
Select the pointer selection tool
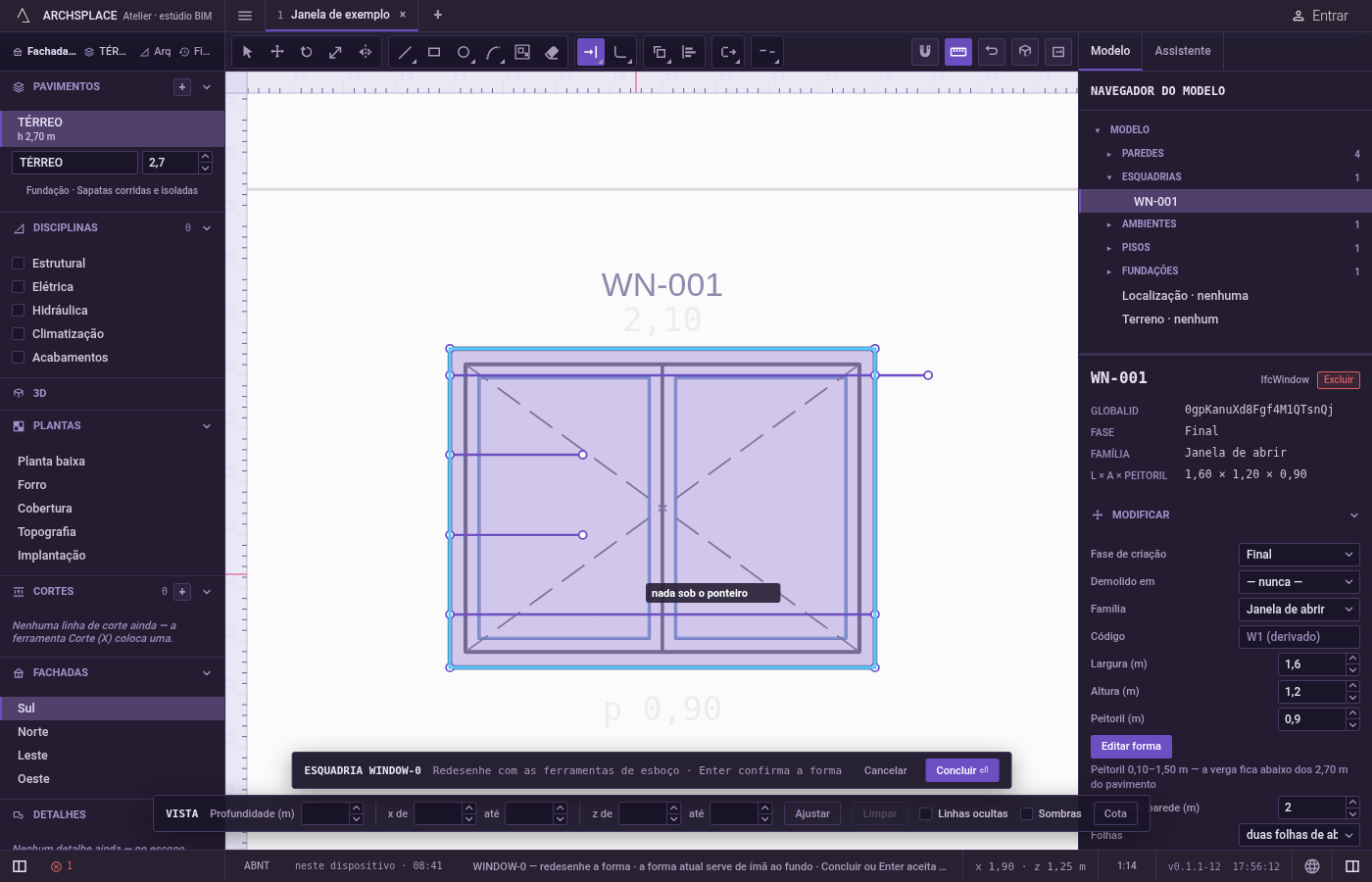point(247,52)
